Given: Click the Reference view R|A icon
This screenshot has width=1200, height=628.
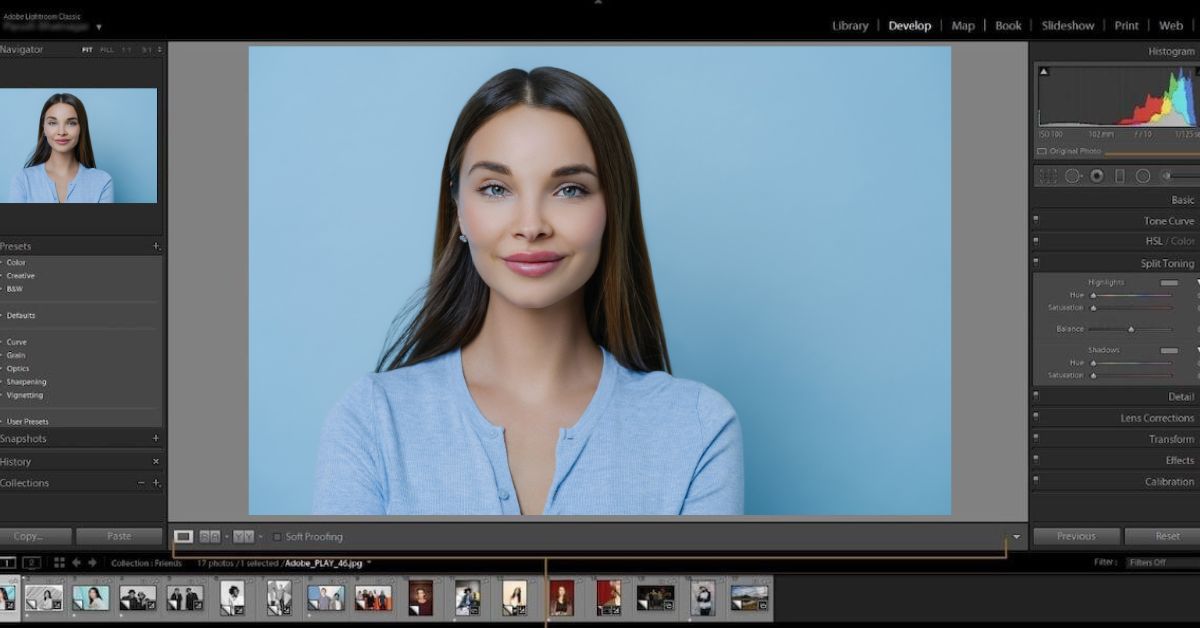Looking at the screenshot, I should click(210, 537).
